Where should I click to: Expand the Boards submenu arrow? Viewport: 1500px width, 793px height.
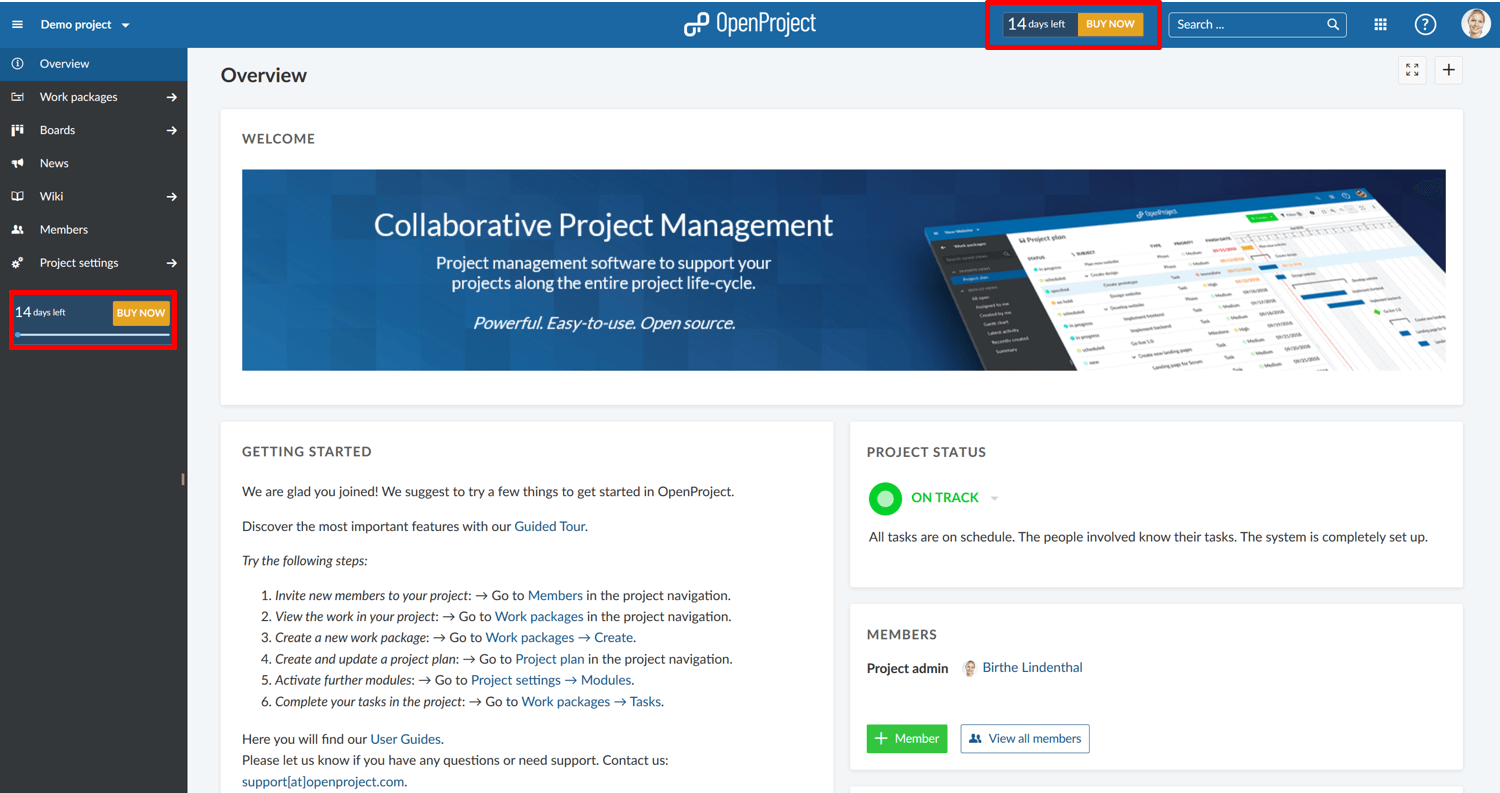pos(171,130)
